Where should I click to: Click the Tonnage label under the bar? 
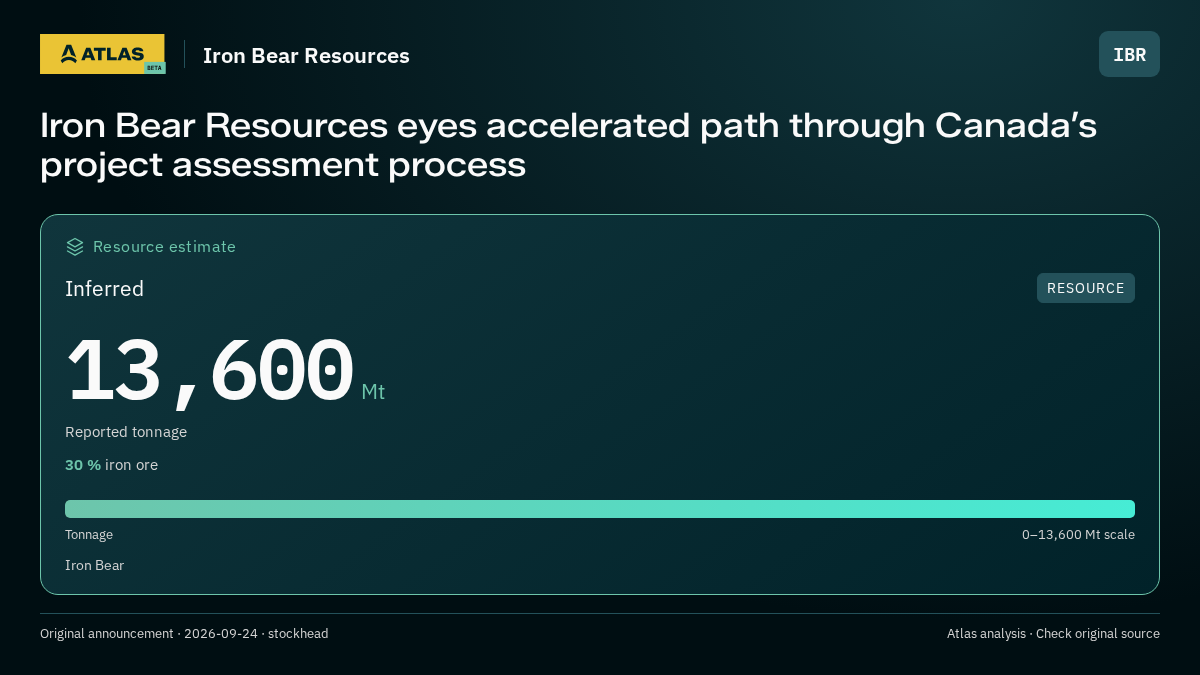89,535
